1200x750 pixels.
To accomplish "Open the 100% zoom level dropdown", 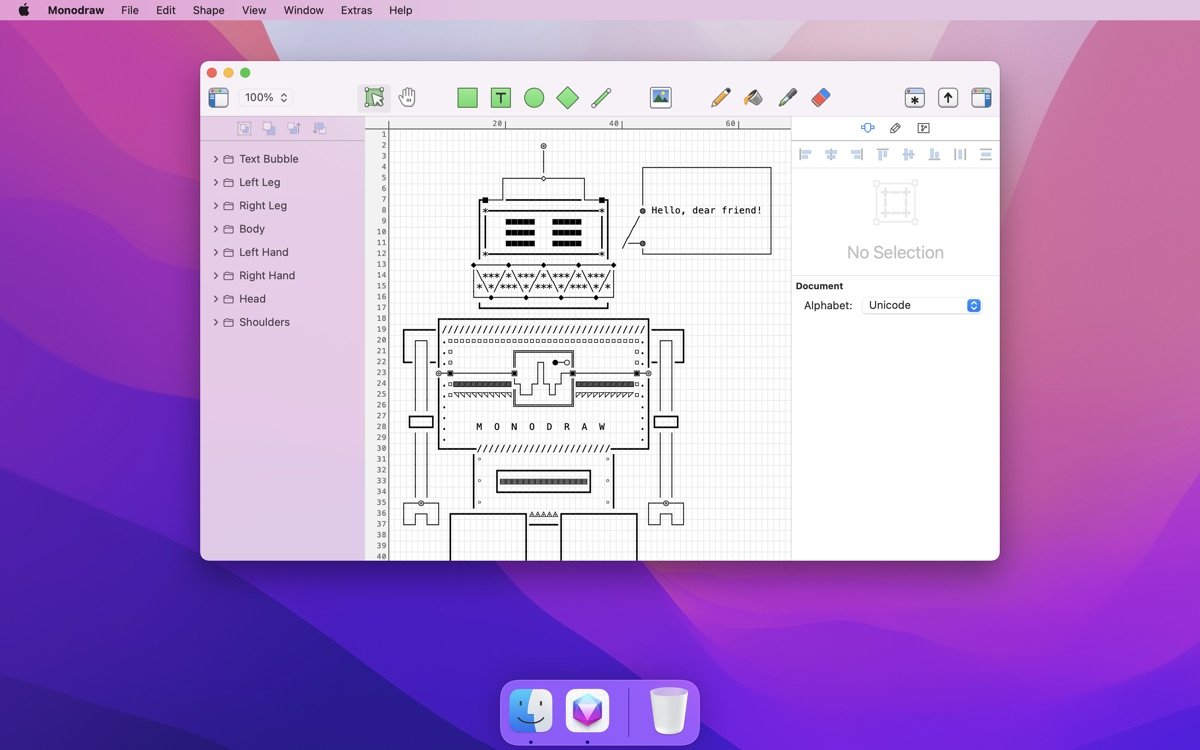I will click(266, 97).
